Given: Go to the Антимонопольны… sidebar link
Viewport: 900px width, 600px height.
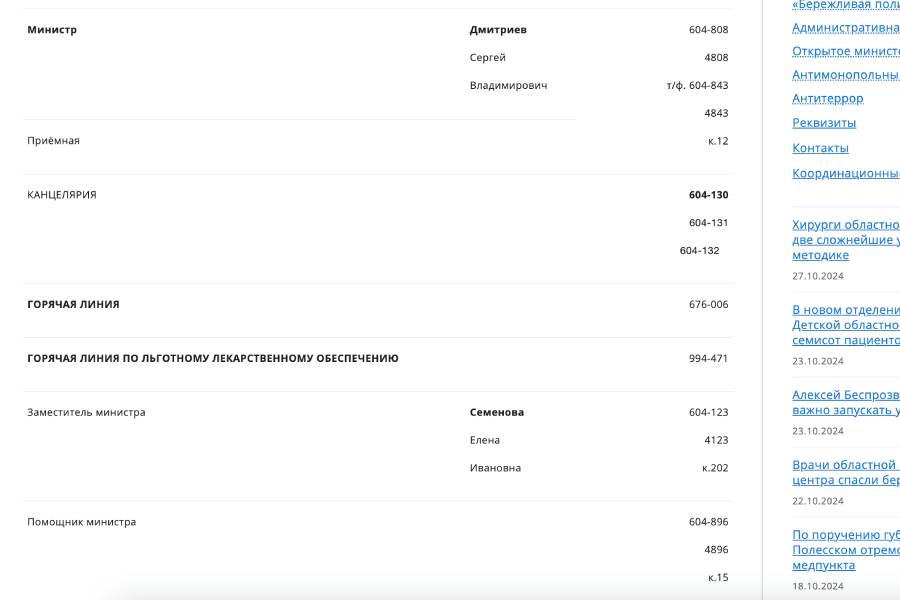Looking at the screenshot, I should pos(846,75).
